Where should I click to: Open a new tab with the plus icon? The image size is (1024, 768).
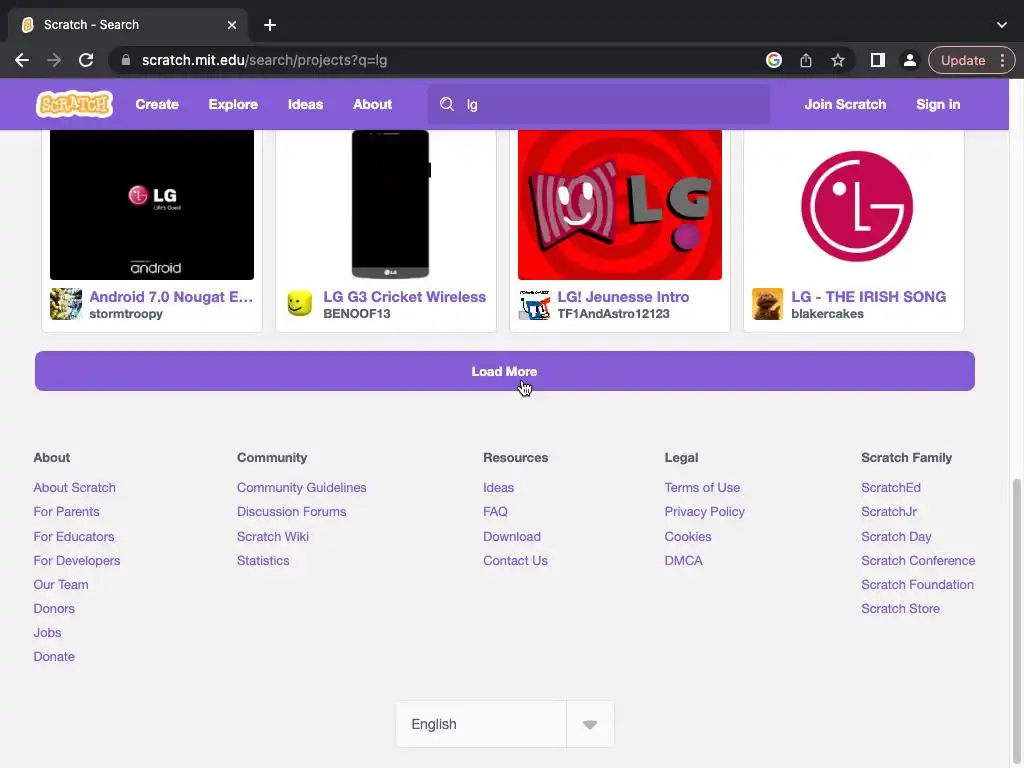coord(270,25)
